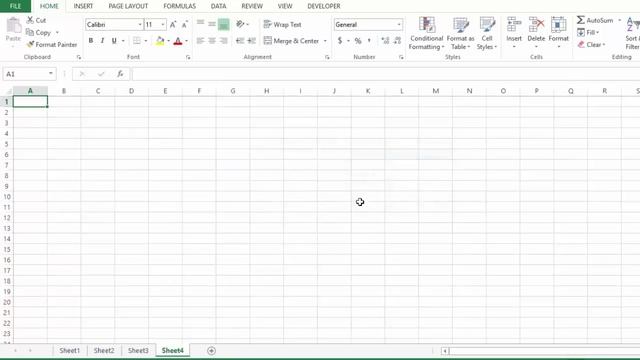Open the font size dropdown
Image resolution: width=640 pixels, height=360 pixels.
163,24
